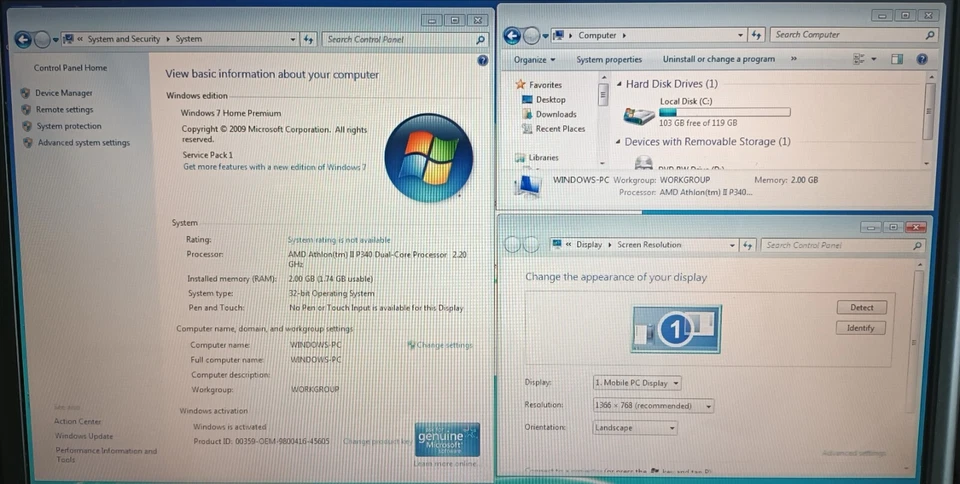Click Local Disk (C:) free space bar
Image resolution: width=960 pixels, height=484 pixels.
pyautogui.click(x=724, y=112)
